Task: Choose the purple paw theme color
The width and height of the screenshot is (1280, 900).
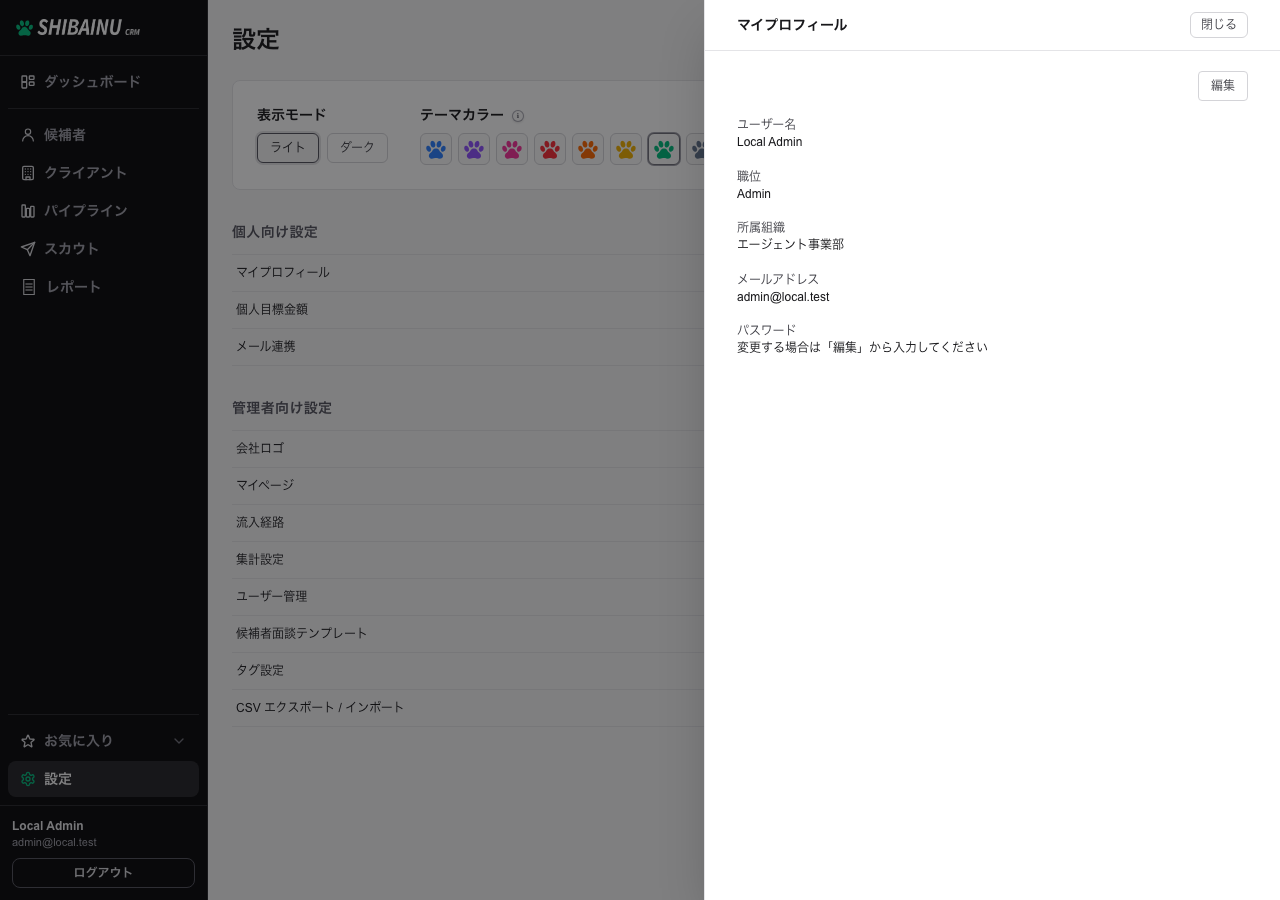Action: point(474,149)
